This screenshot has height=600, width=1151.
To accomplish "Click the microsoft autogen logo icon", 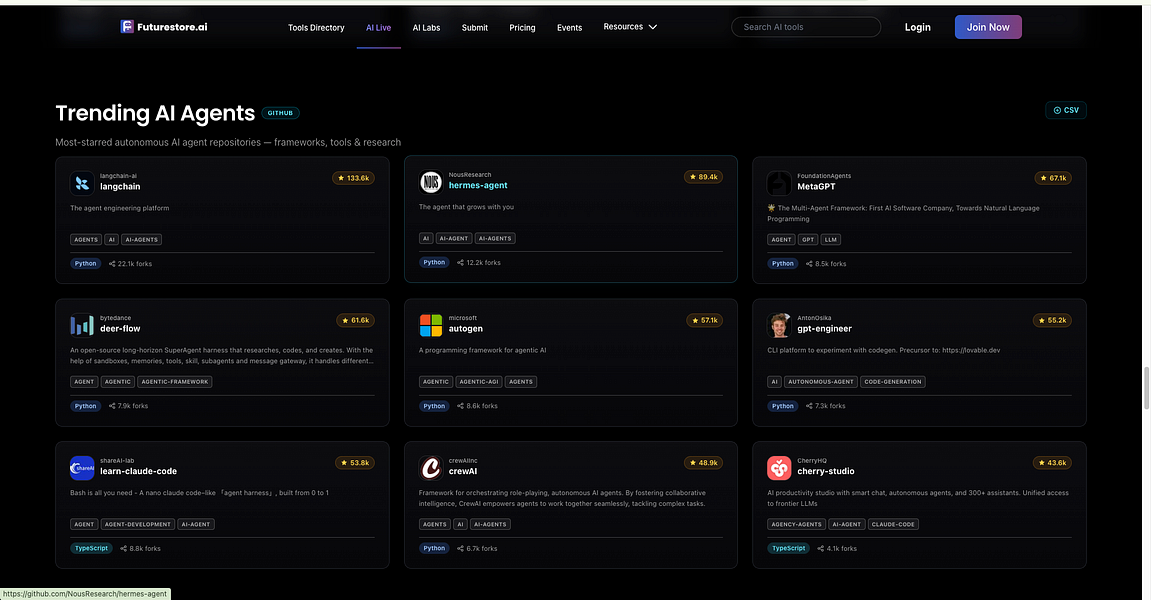I will pyautogui.click(x=431, y=325).
